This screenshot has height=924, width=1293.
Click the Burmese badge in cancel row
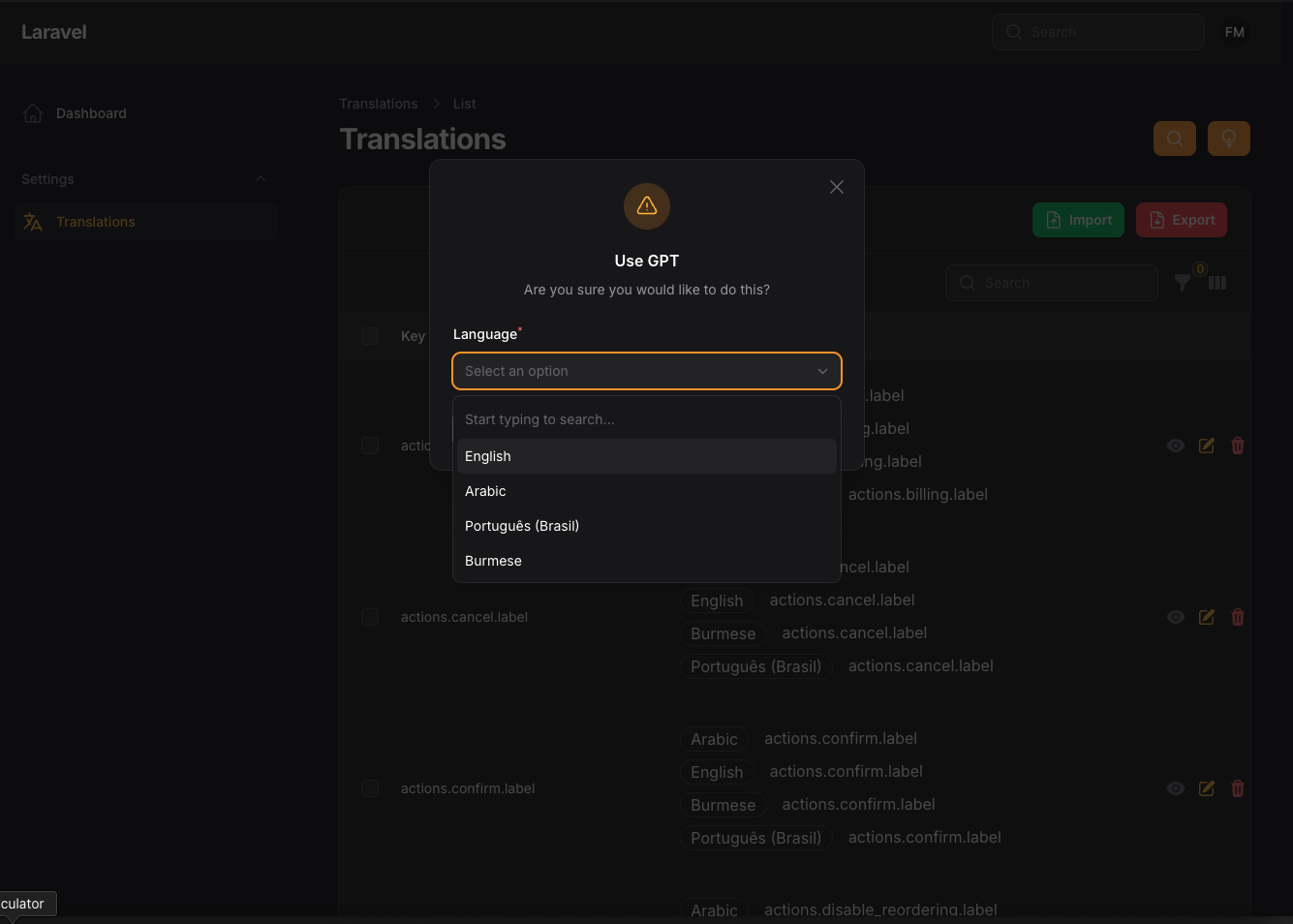click(723, 633)
